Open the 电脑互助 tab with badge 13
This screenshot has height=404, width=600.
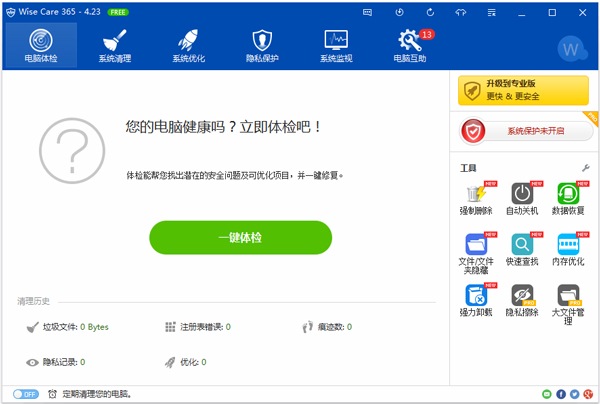coord(410,46)
